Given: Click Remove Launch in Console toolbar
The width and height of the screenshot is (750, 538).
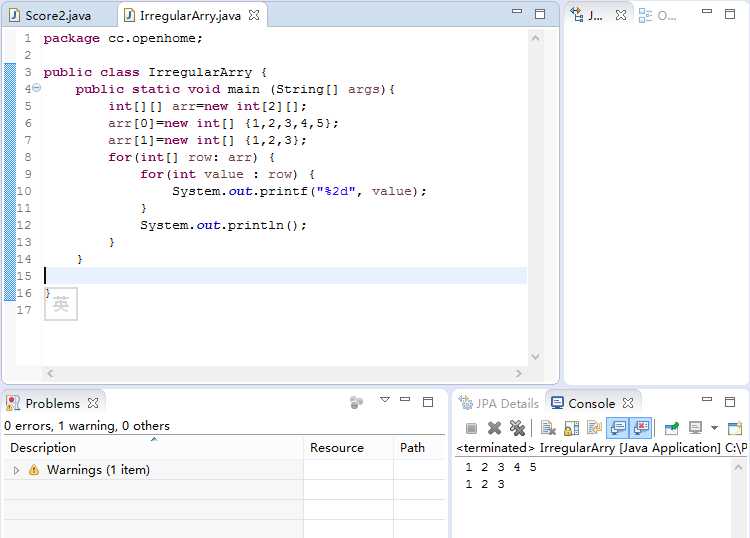Looking at the screenshot, I should coord(495,428).
